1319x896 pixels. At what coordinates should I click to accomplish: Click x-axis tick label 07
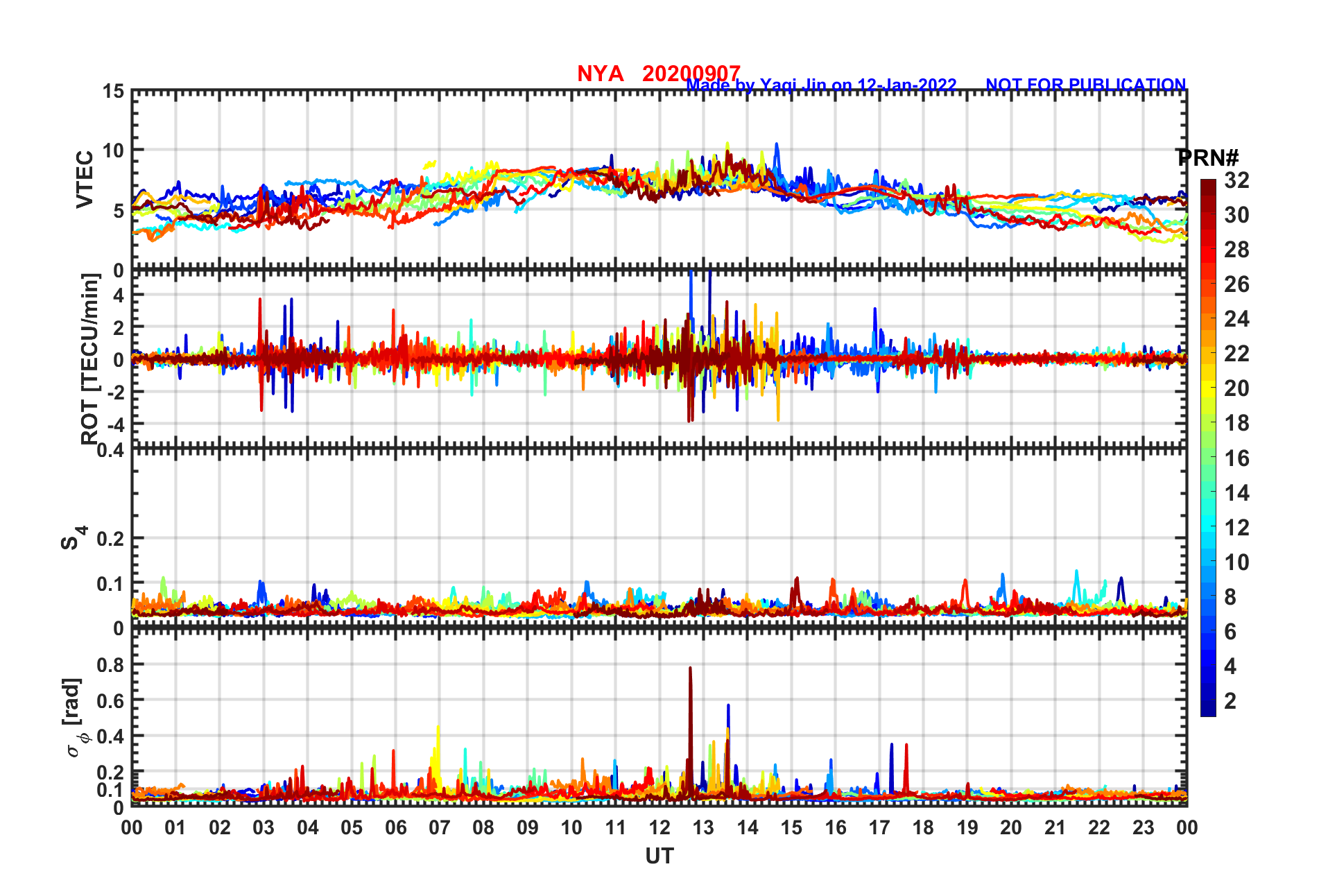click(x=440, y=827)
